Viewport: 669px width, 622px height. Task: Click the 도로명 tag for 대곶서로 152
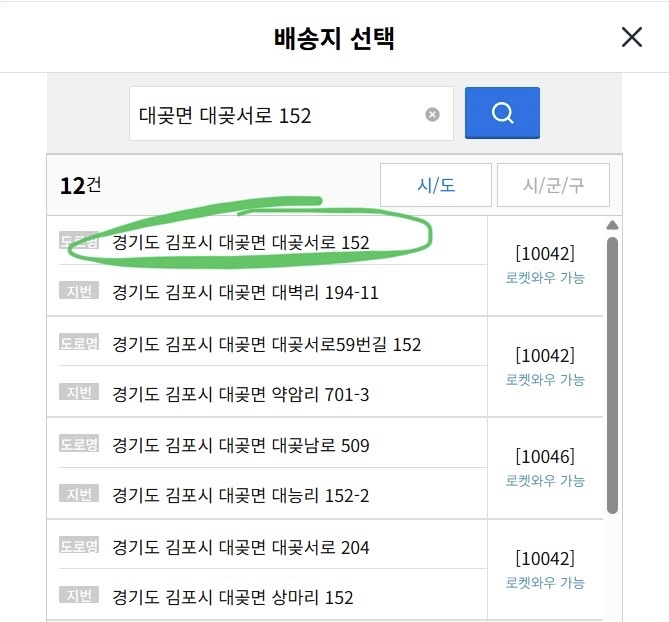coord(79,241)
